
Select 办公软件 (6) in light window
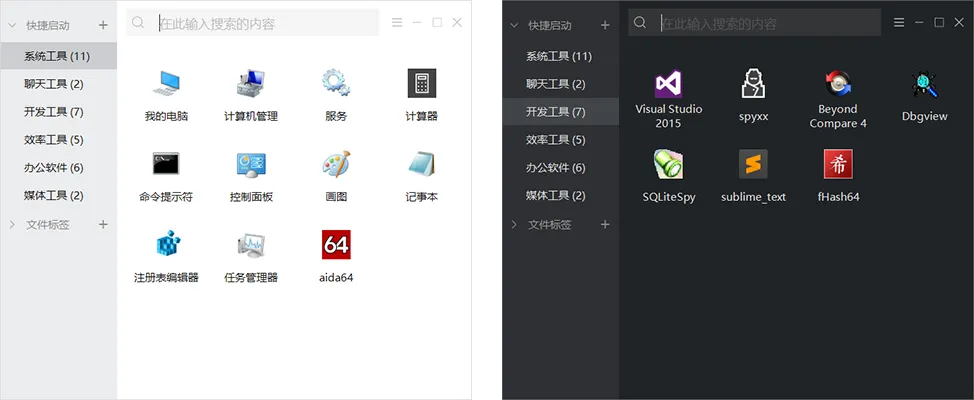click(x=58, y=168)
